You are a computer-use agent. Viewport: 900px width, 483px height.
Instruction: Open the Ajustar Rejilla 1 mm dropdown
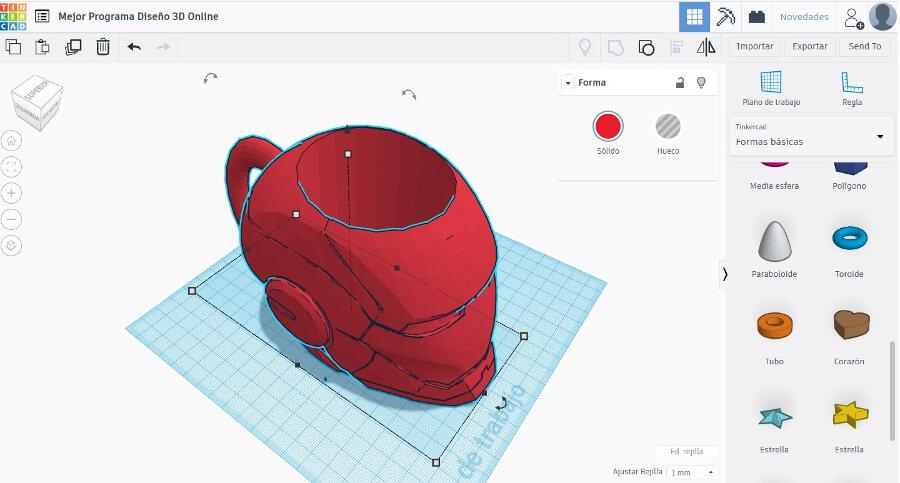(692, 471)
